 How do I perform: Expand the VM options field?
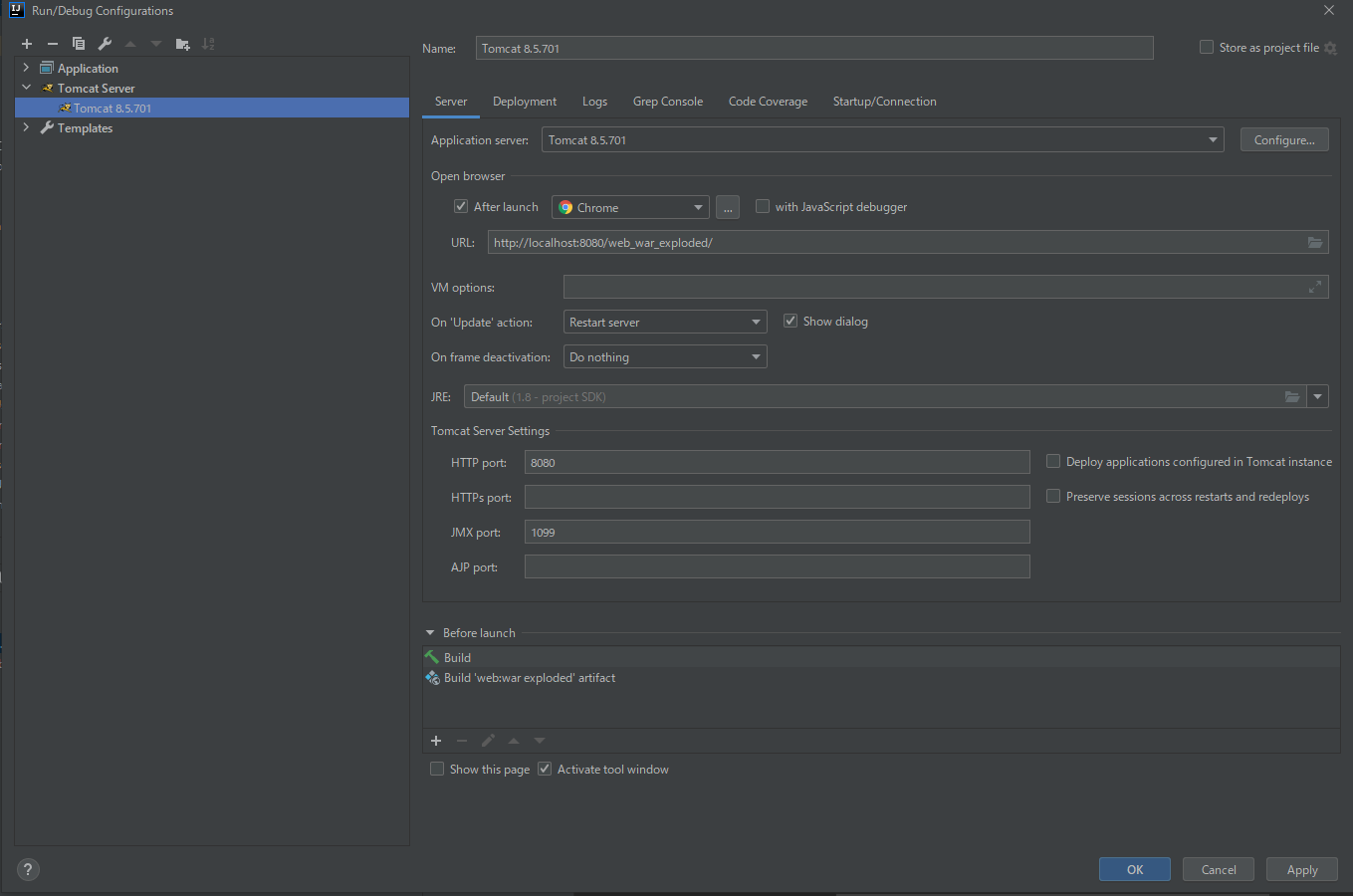coord(1315,287)
